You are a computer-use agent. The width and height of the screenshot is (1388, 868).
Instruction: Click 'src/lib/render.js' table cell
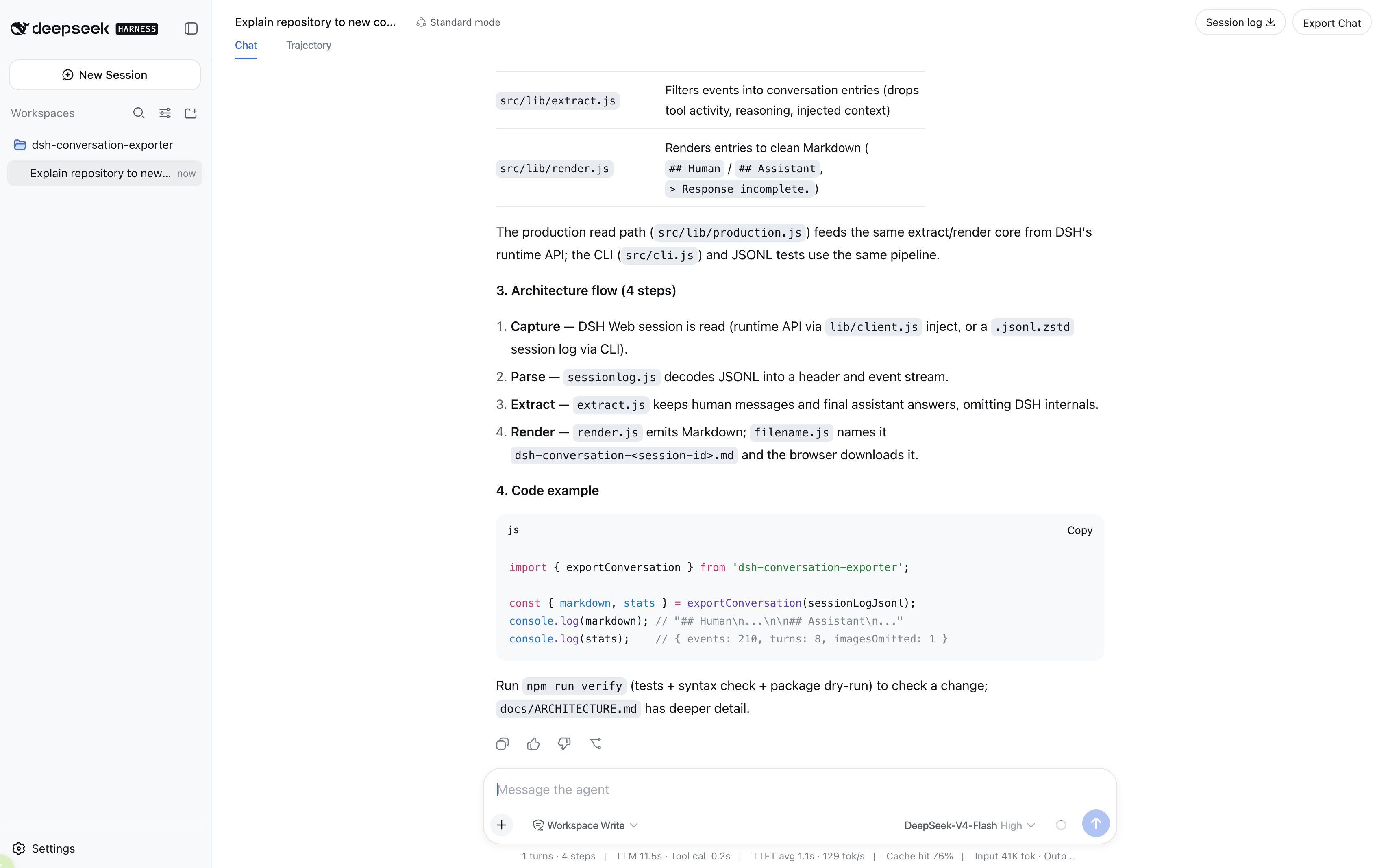554,168
